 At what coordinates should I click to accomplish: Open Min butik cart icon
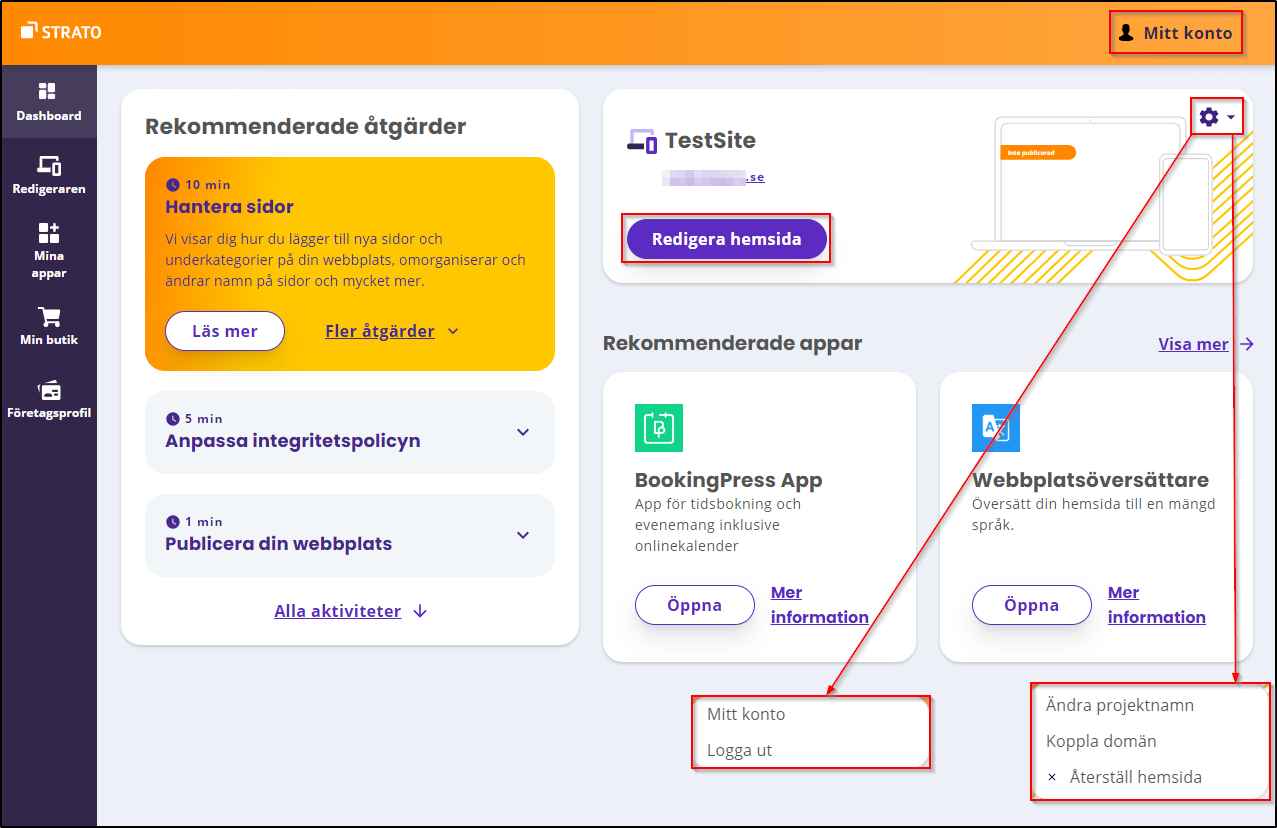click(48, 317)
